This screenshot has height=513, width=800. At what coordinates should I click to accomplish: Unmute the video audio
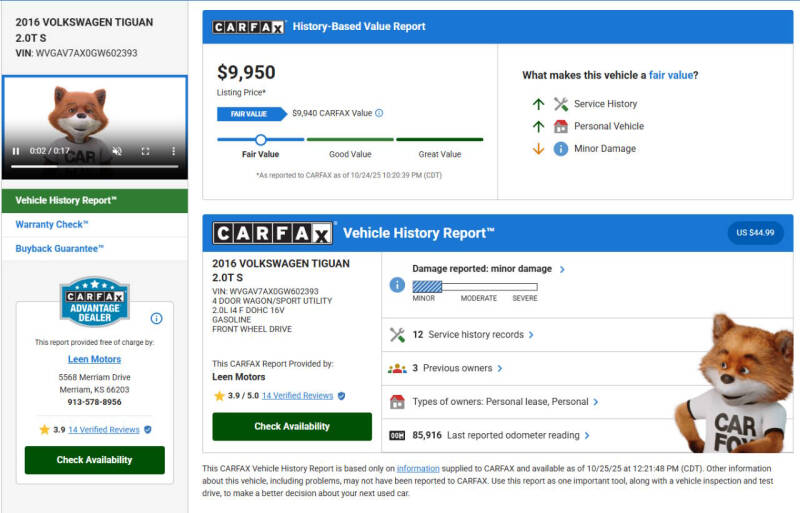tap(117, 151)
